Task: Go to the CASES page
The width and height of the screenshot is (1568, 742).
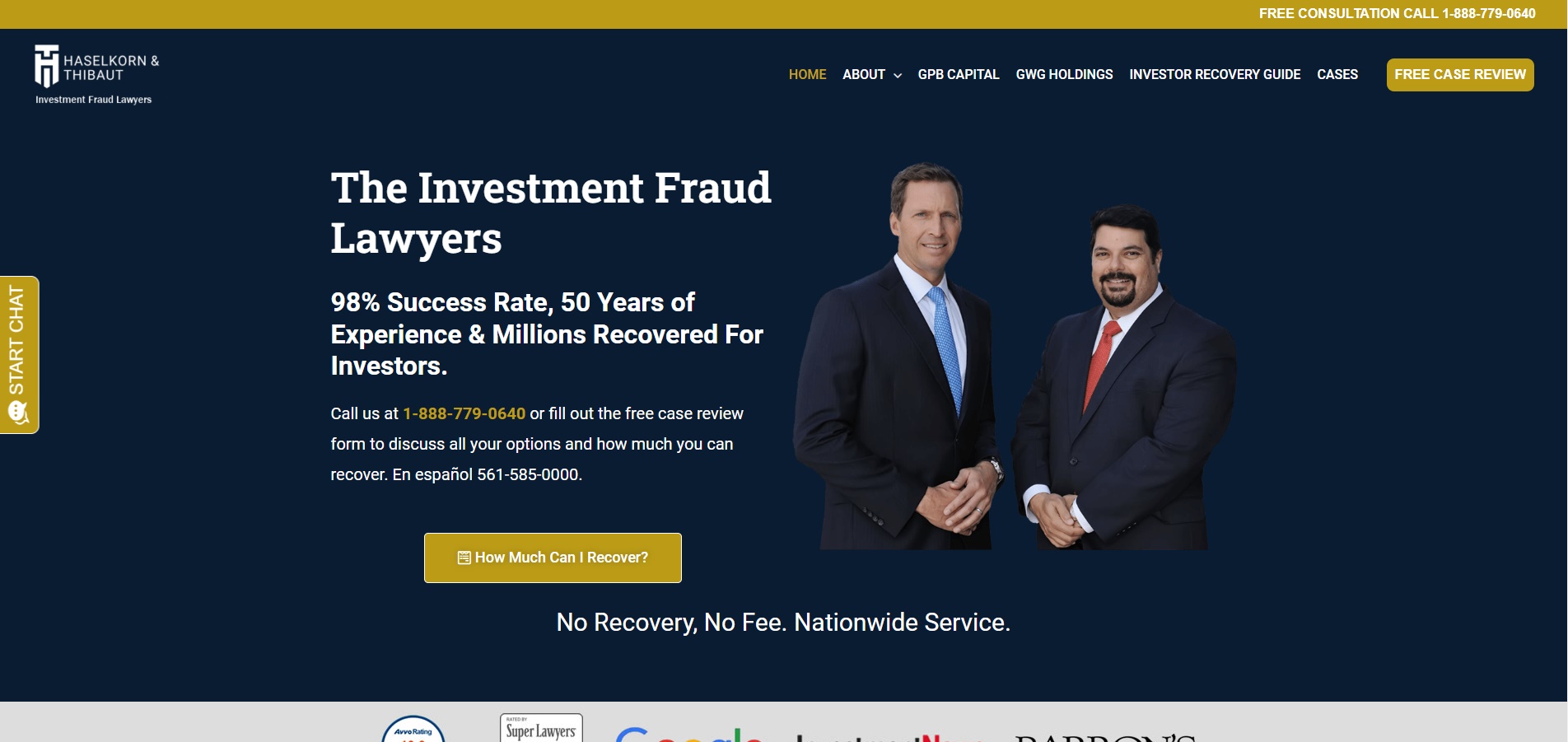Action: pyautogui.click(x=1337, y=74)
